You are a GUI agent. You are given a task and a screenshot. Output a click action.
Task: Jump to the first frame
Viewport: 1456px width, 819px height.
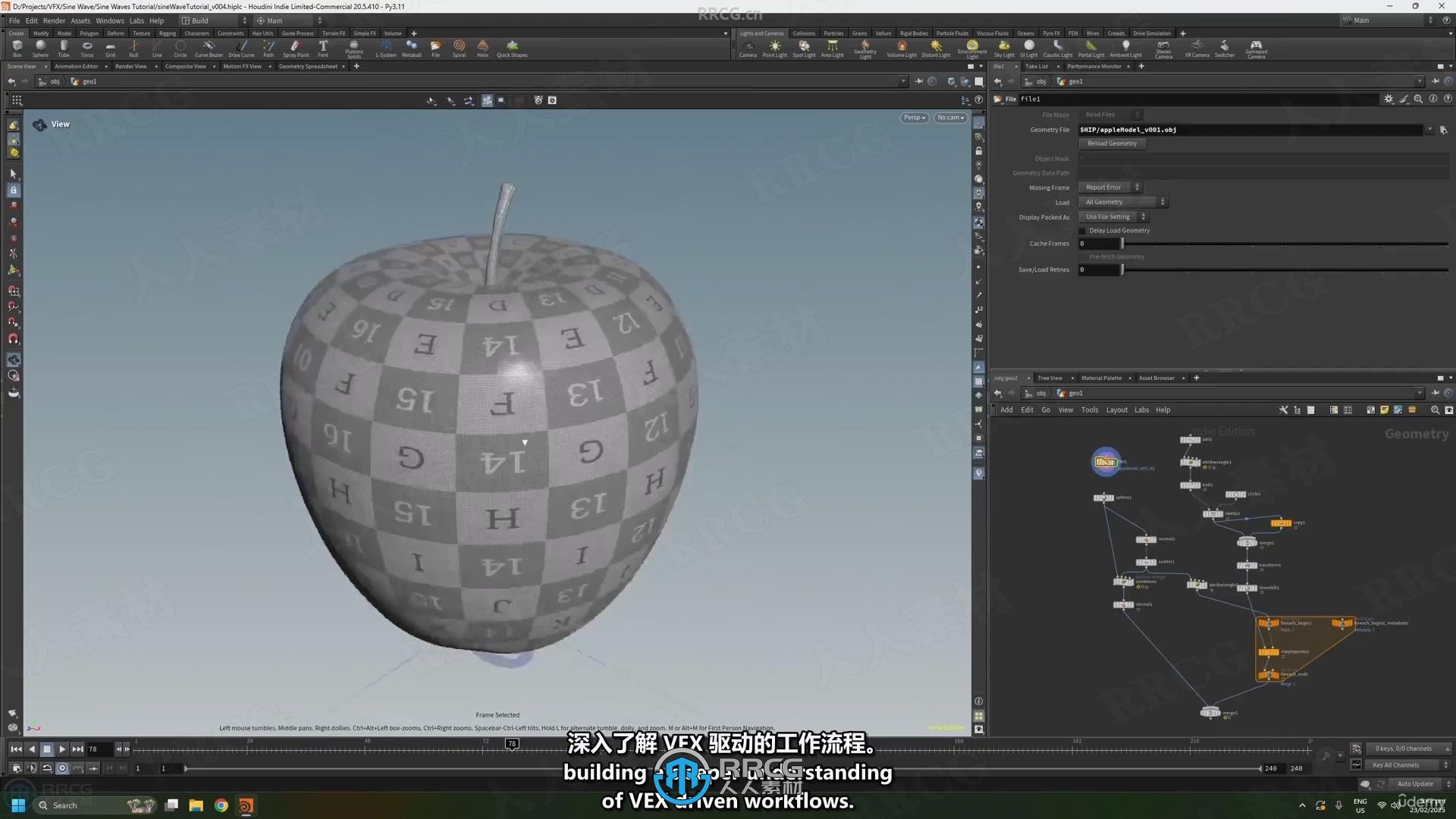point(16,749)
